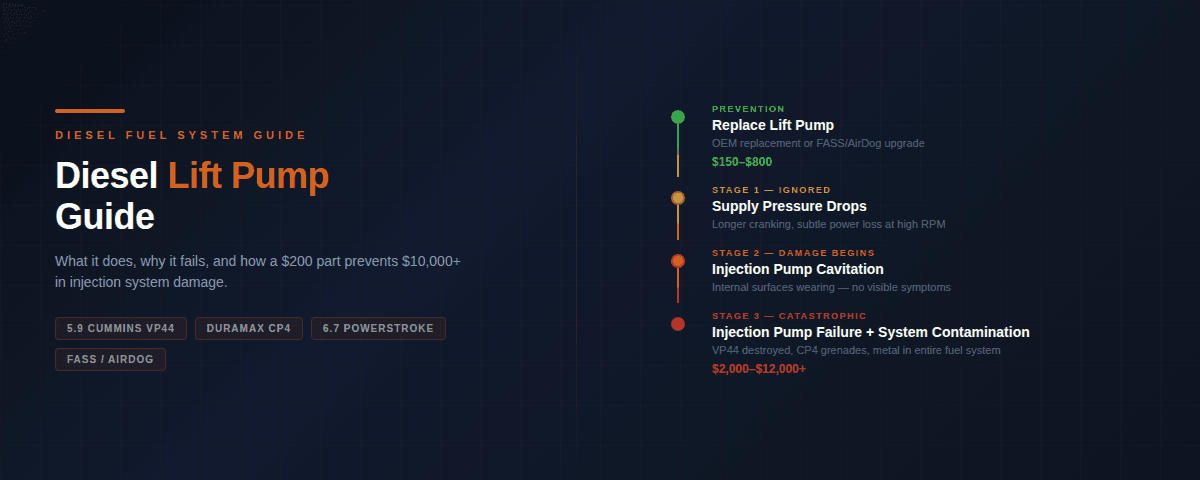Open the Injection Pump Cavitation entry
Screen dimensions: 1200x480
coord(797,269)
